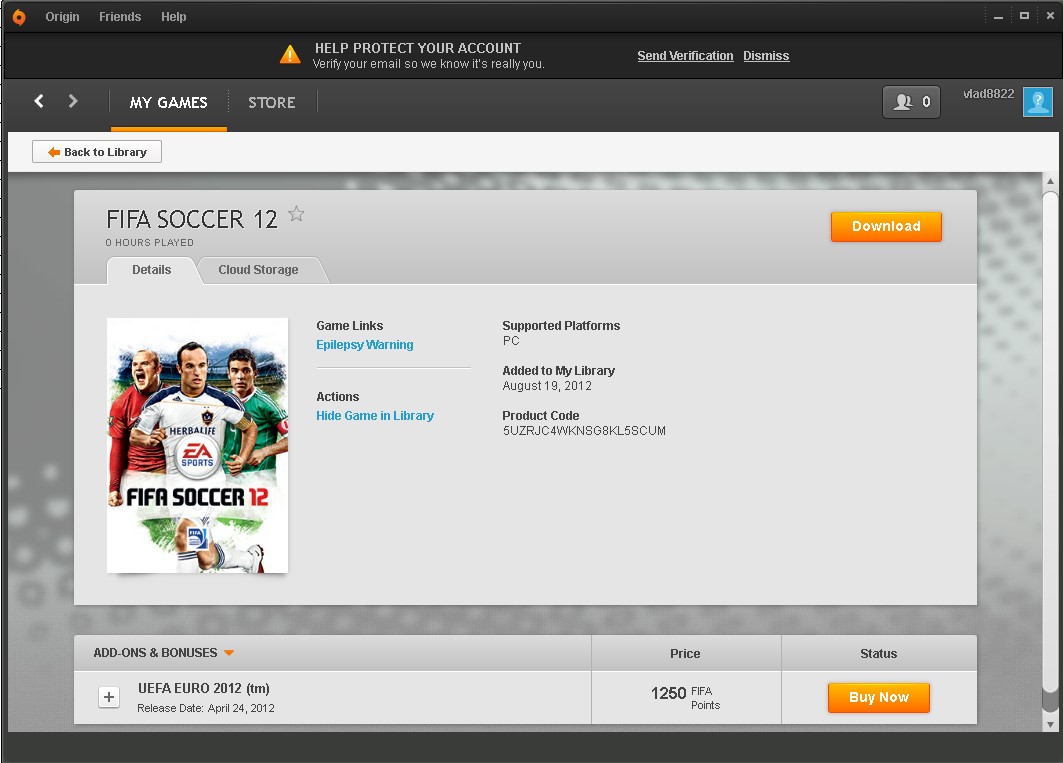Click the 0 HOURS PLAYED text
The width and height of the screenshot is (1063, 763).
point(150,243)
